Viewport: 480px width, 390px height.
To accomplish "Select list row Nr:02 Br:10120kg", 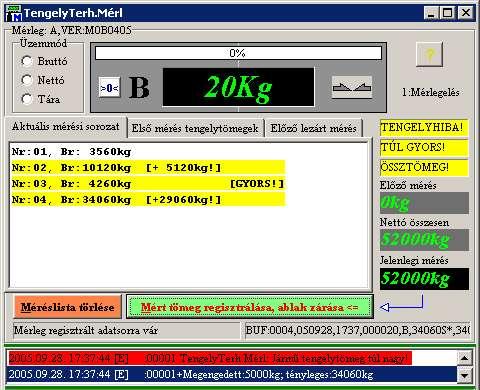I will point(148,168).
